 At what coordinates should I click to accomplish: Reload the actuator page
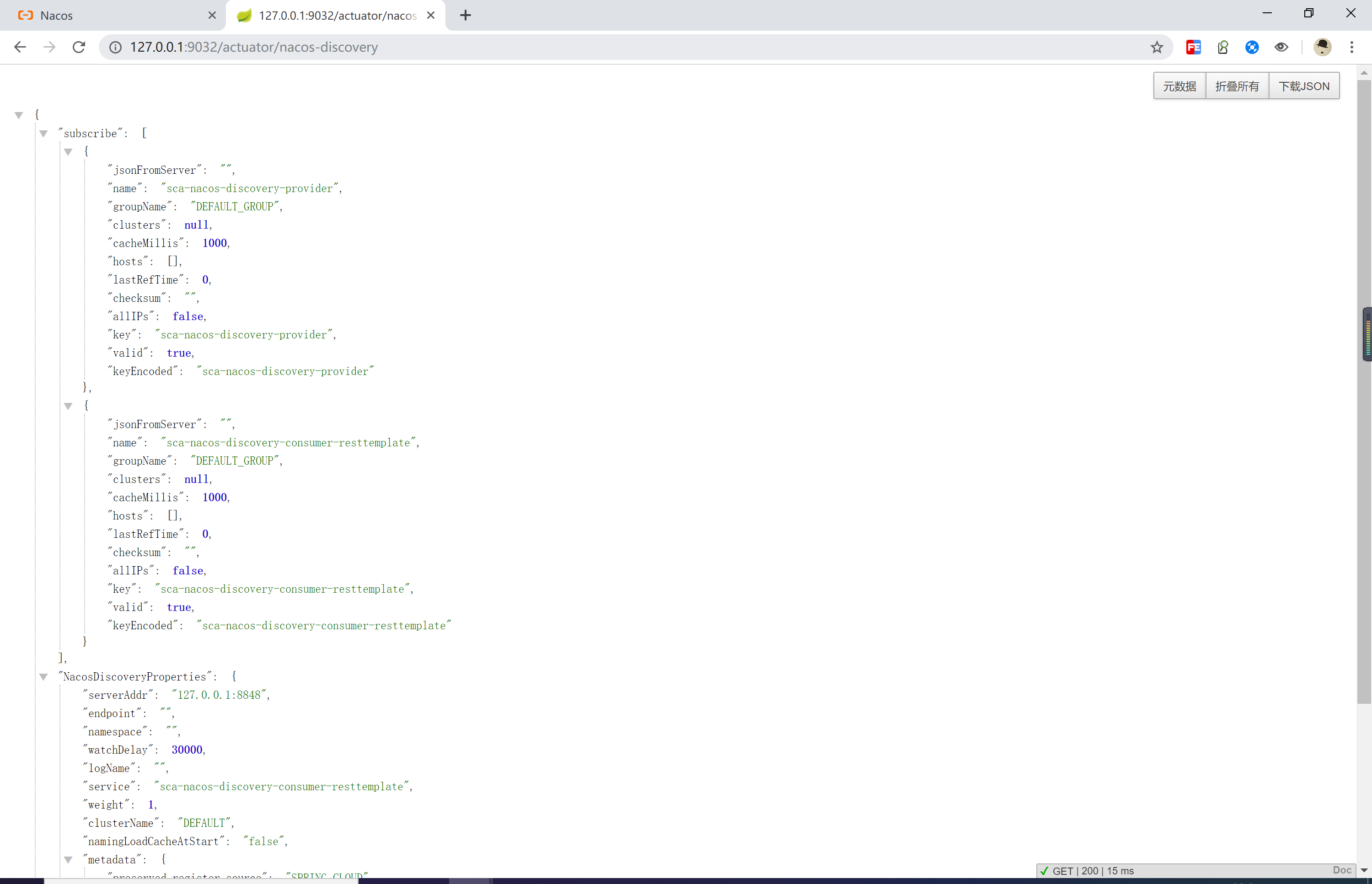[x=79, y=47]
